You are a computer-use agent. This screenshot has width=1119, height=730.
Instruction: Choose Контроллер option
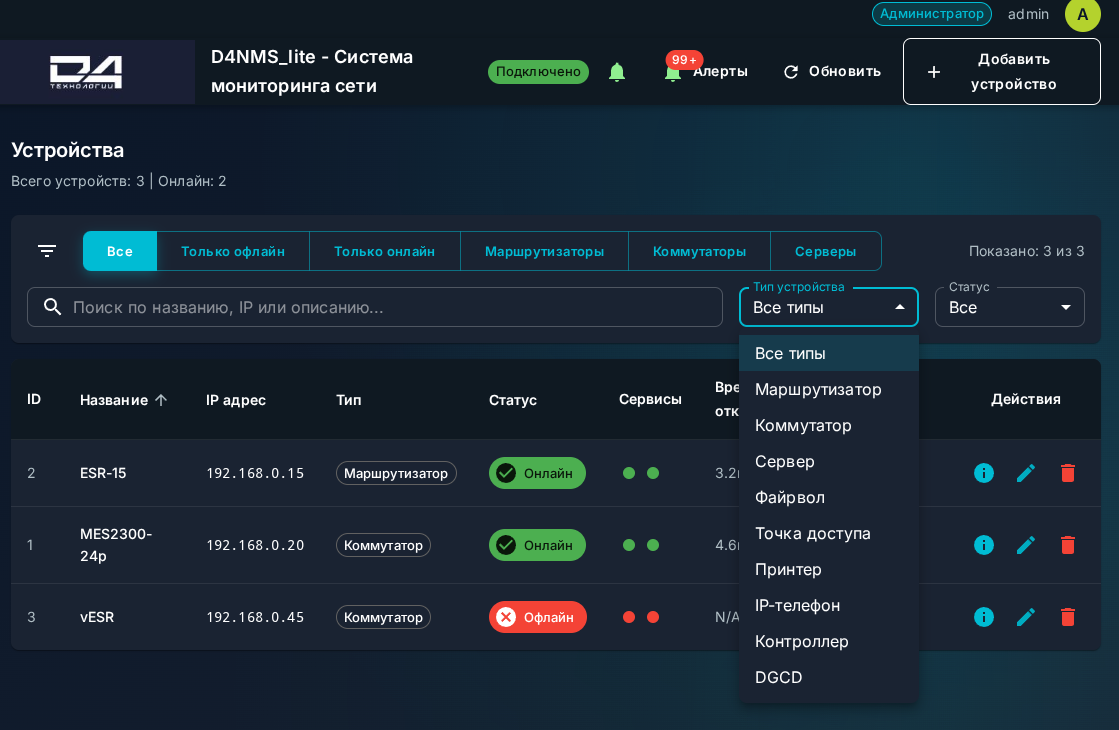[x=829, y=642]
